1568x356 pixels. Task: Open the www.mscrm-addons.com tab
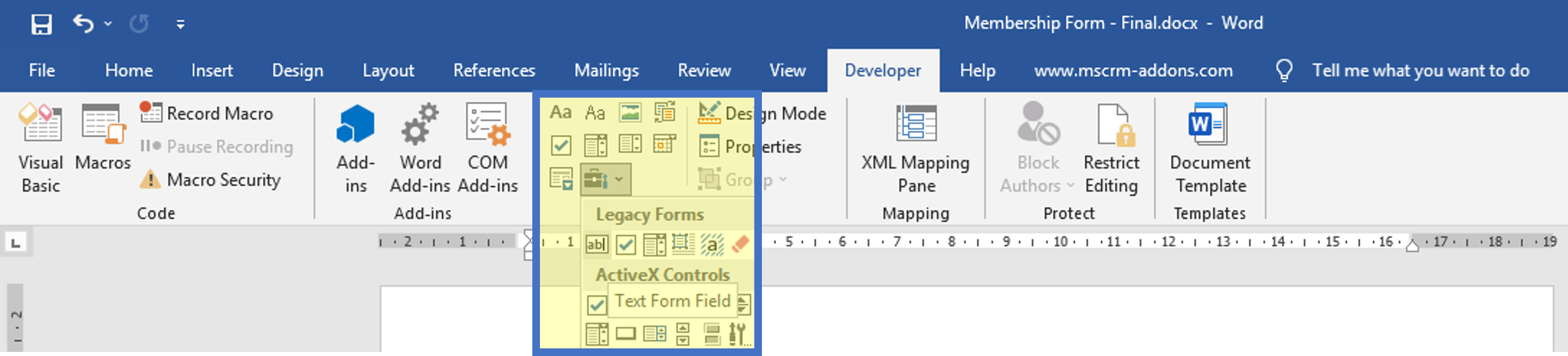point(1133,71)
